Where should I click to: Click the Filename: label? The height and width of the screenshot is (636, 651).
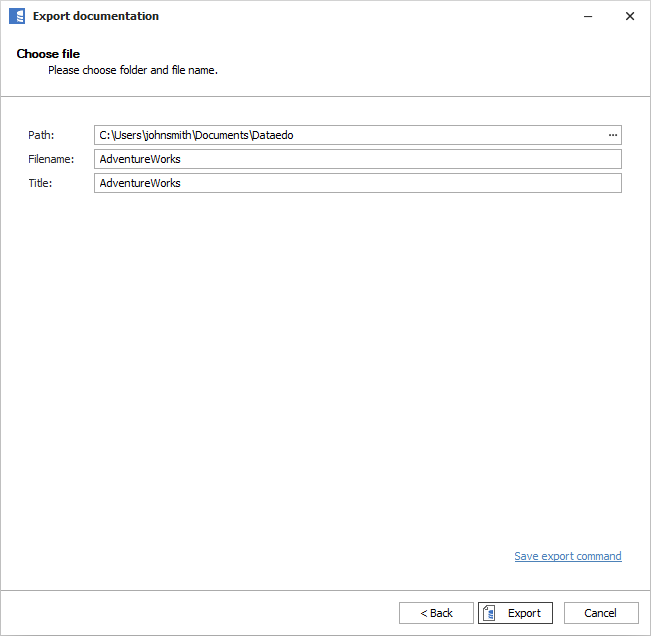51,159
